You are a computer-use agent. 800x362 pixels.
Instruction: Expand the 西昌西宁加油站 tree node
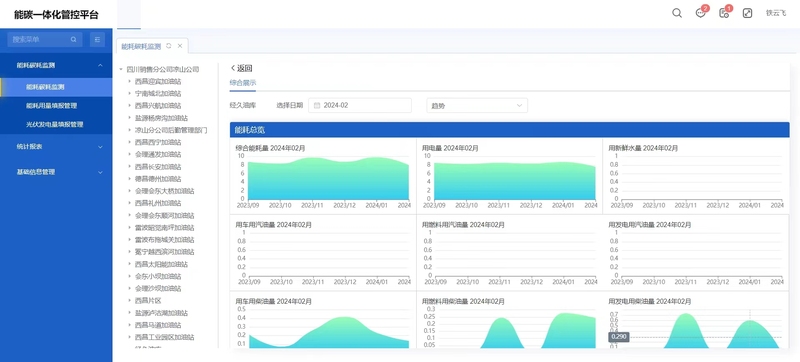coord(130,142)
